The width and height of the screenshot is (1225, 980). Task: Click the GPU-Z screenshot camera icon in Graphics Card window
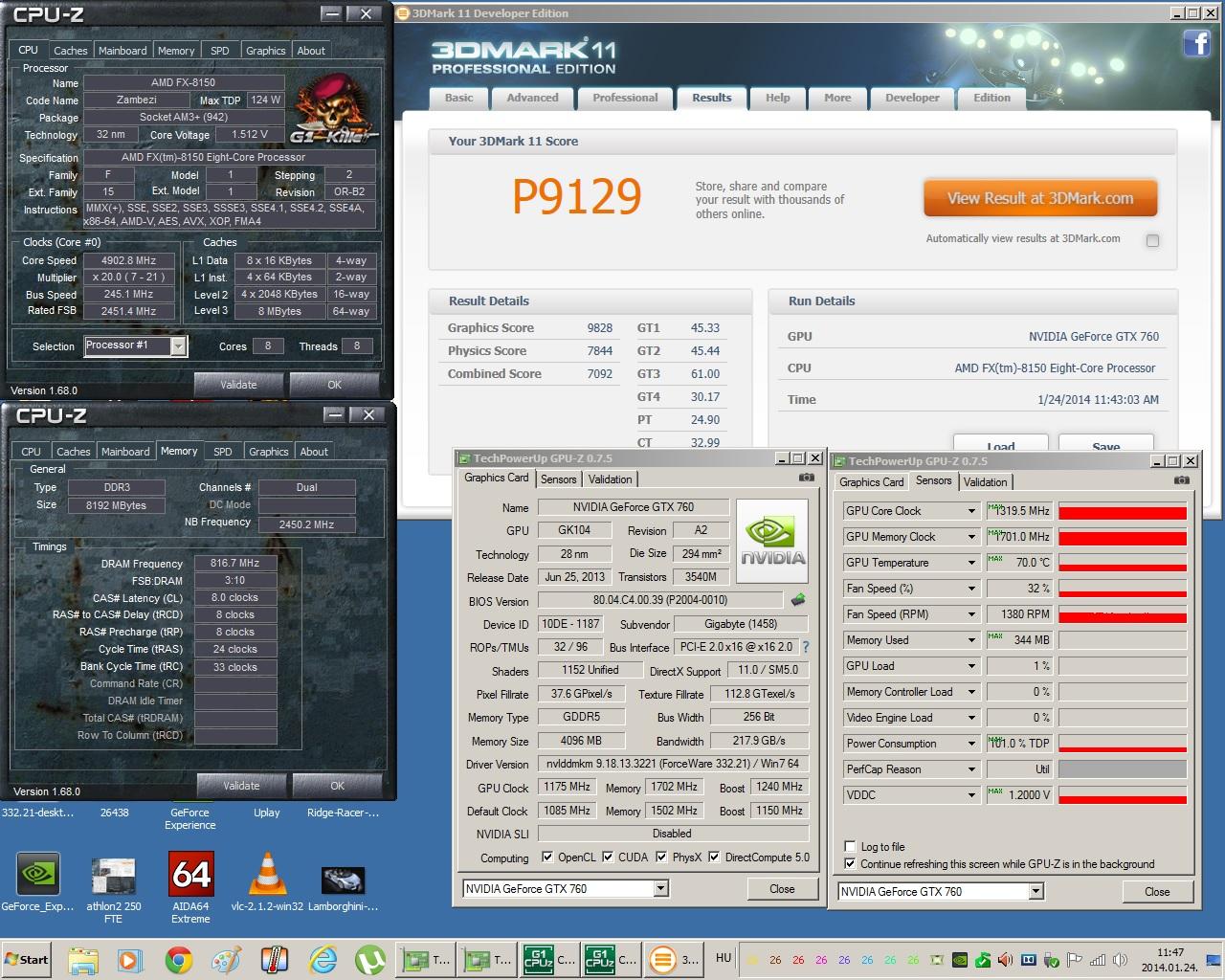807,477
